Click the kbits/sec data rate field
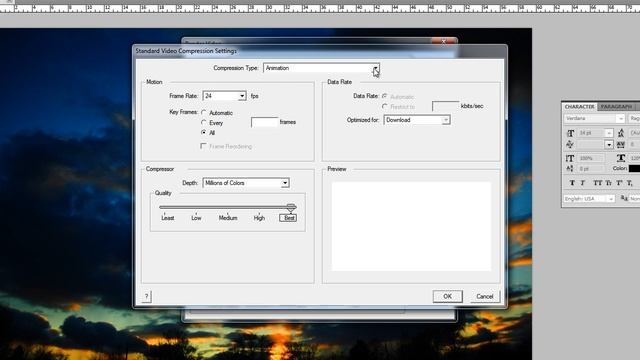 pyautogui.click(x=446, y=106)
